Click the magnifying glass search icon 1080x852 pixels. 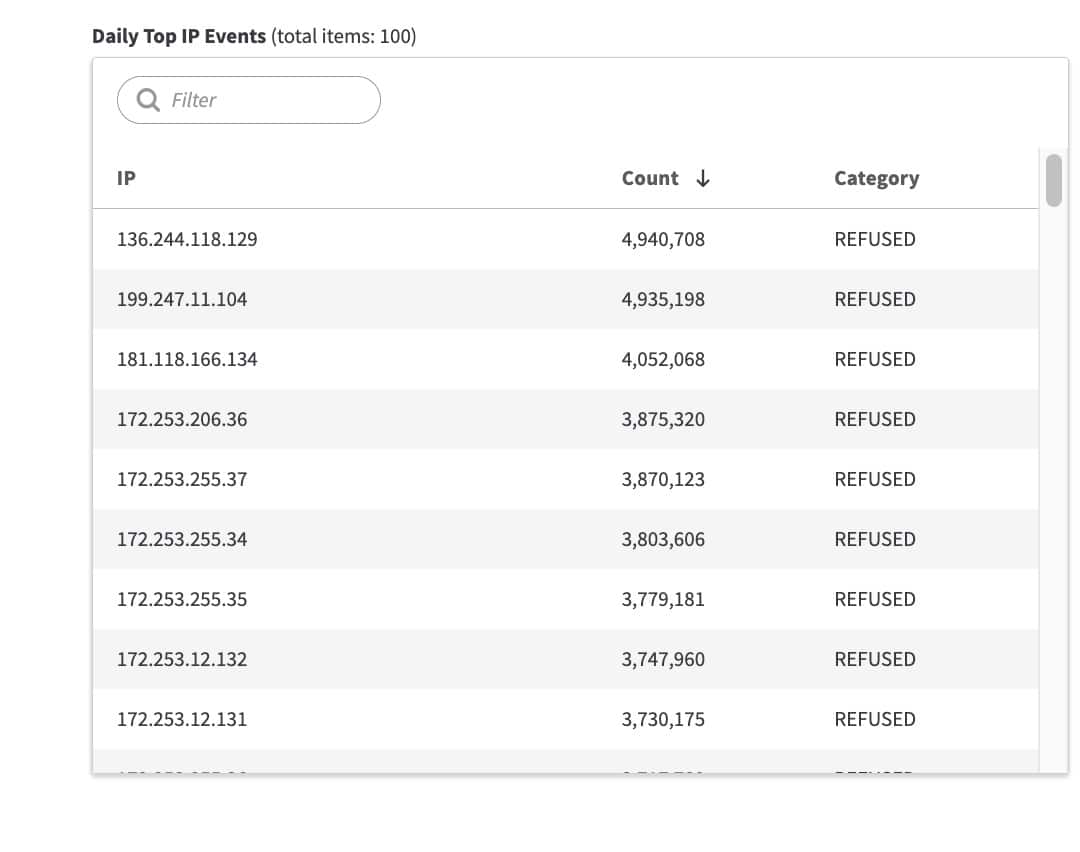click(x=148, y=100)
